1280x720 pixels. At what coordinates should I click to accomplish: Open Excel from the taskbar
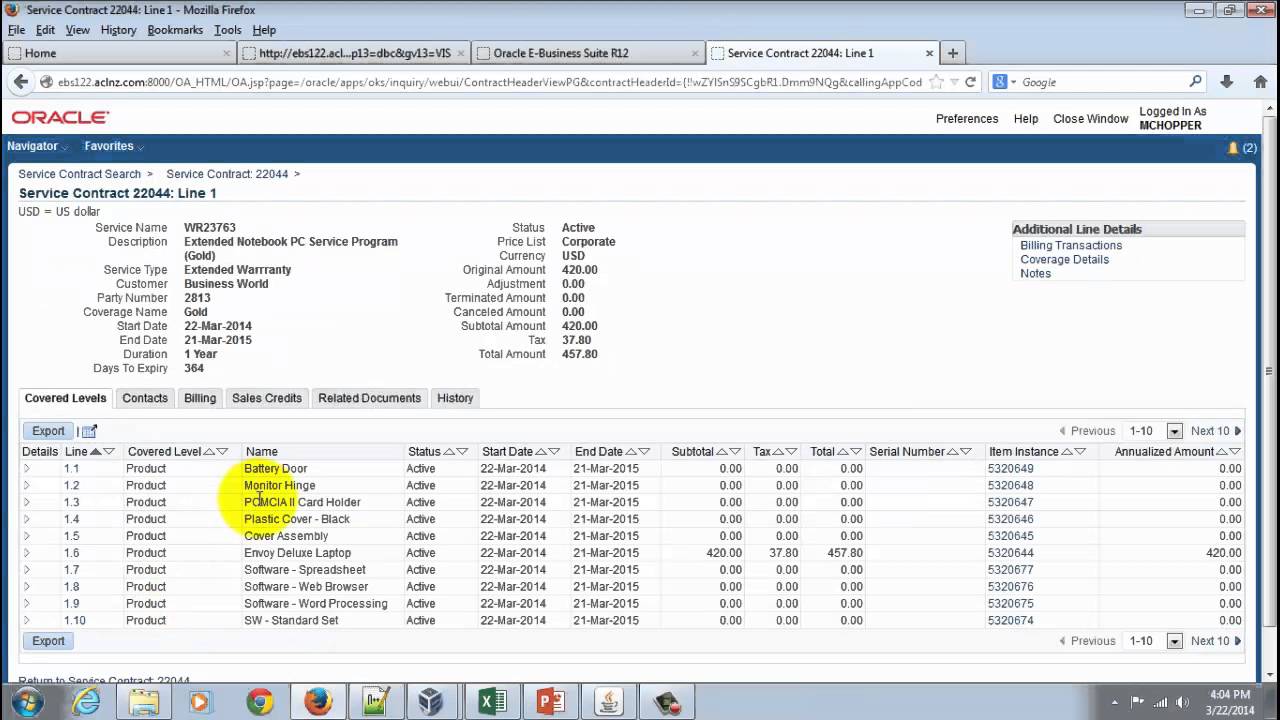tap(492, 702)
